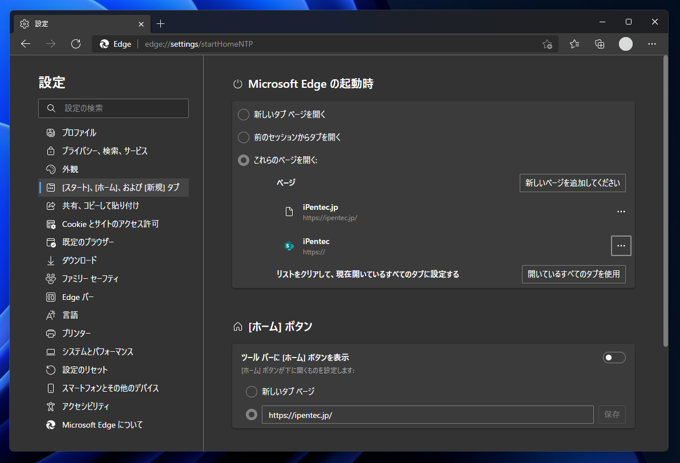Click 新しいページを追加してください button
The width and height of the screenshot is (680, 463).
[x=572, y=183]
